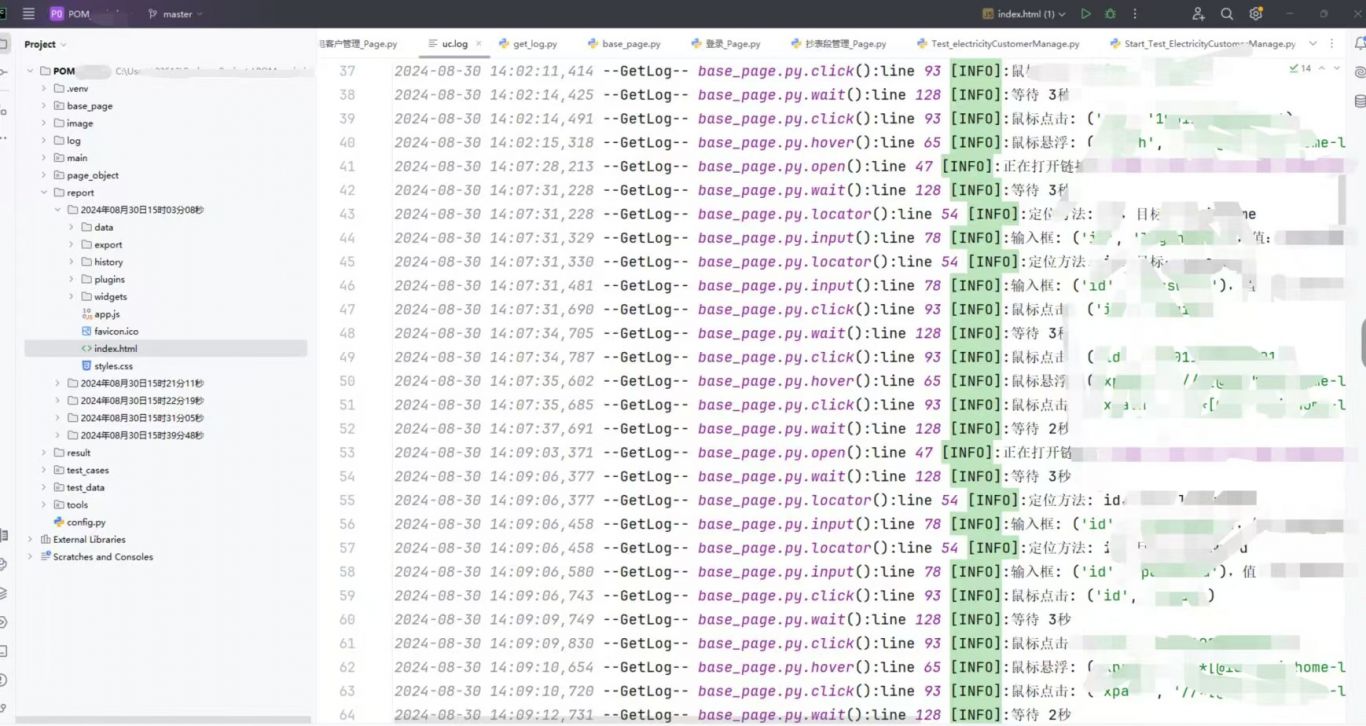
Task: Show hidden editor tabs dropdown
Action: (x=1313, y=44)
